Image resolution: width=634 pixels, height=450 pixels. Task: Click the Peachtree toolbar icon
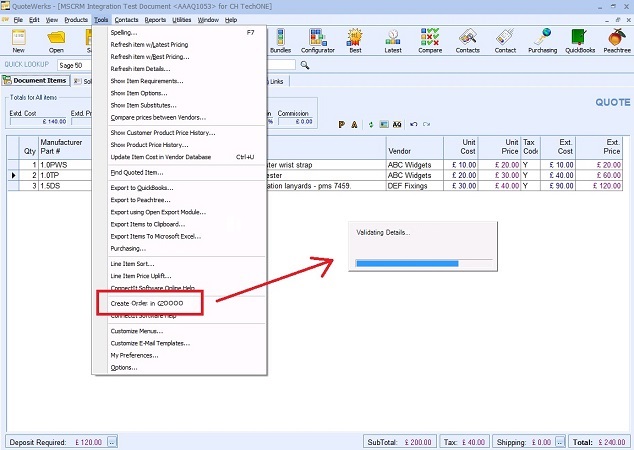coord(617,40)
